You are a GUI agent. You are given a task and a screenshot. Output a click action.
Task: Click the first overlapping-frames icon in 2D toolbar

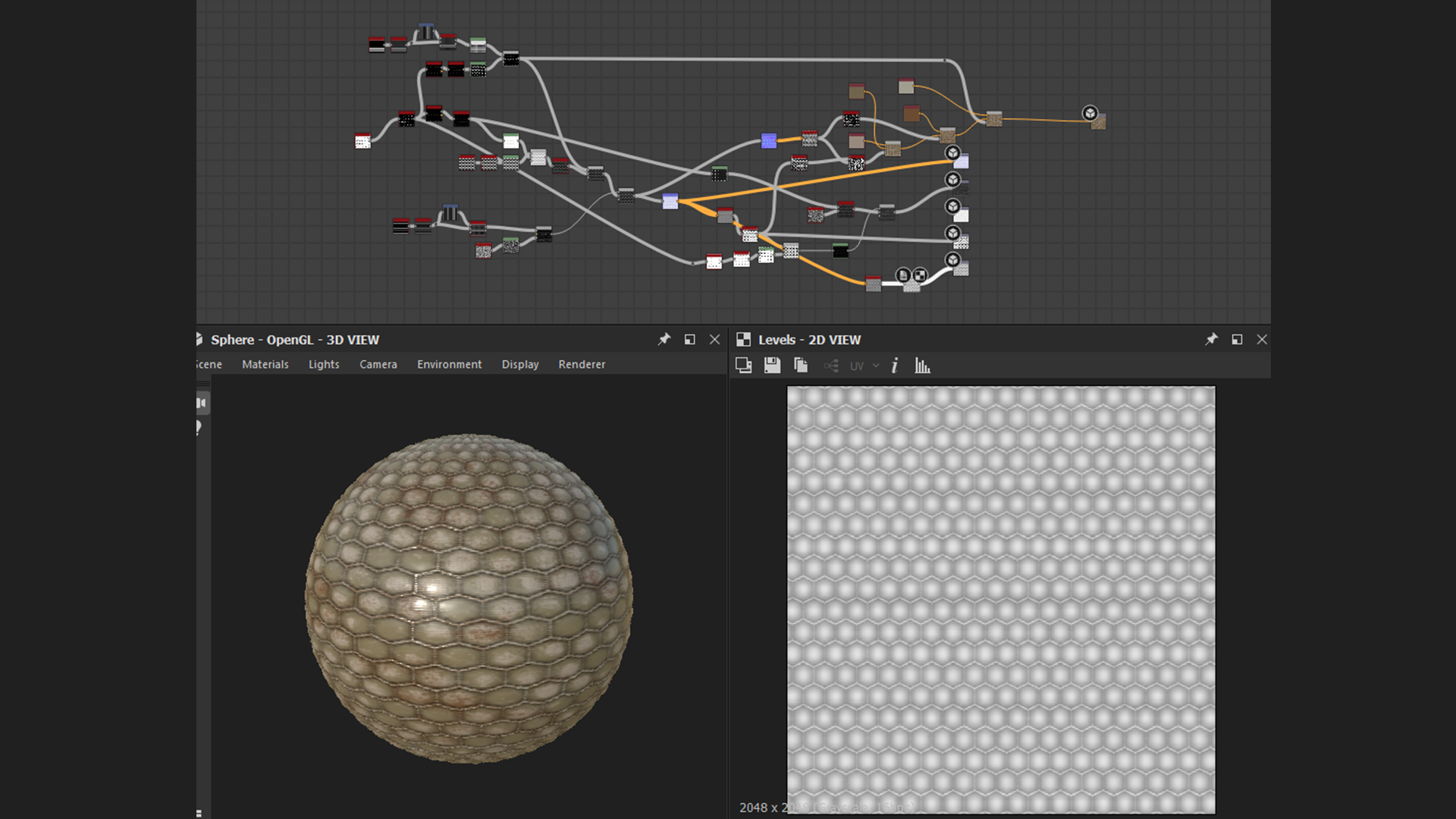point(743,366)
